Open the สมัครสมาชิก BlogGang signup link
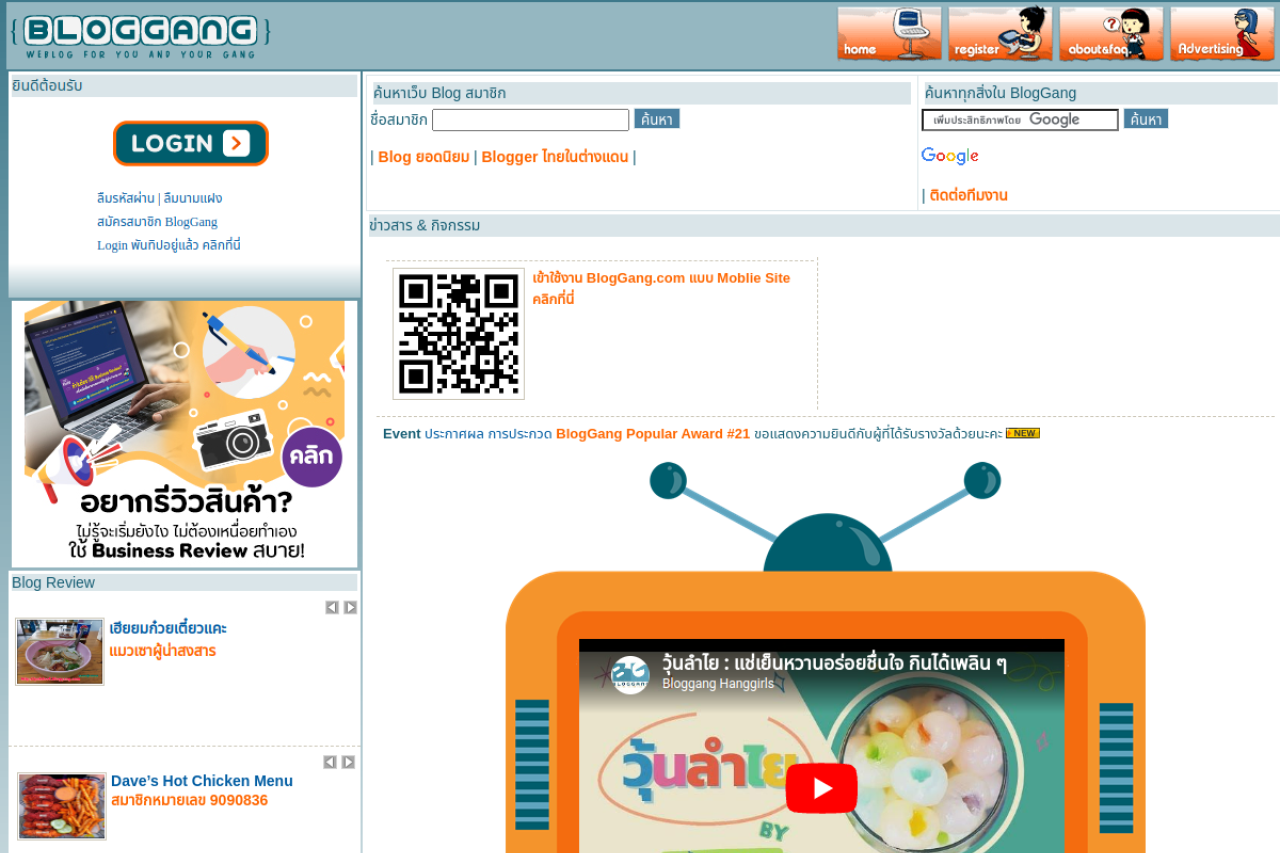This screenshot has width=1280, height=853. [157, 221]
